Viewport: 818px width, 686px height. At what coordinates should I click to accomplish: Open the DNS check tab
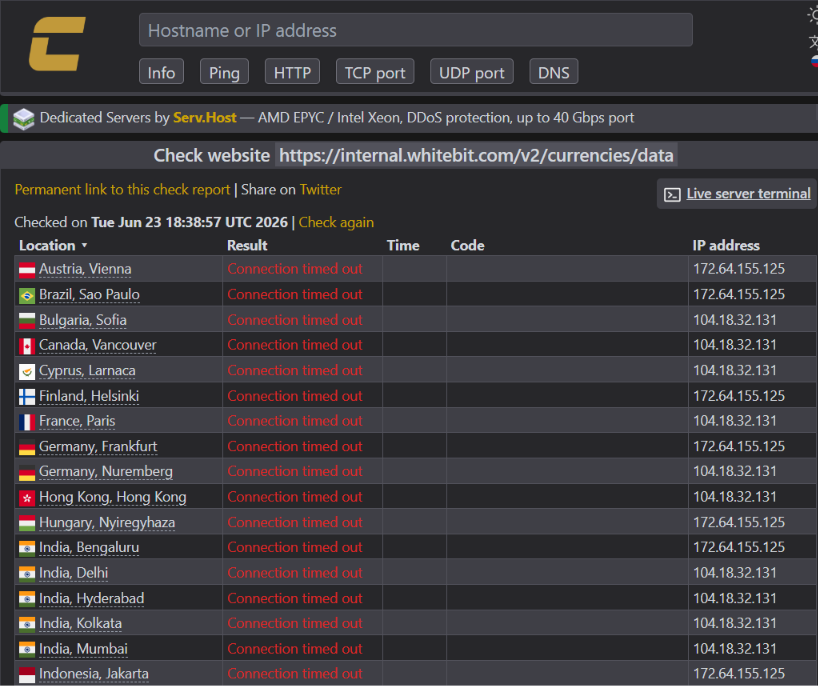554,71
